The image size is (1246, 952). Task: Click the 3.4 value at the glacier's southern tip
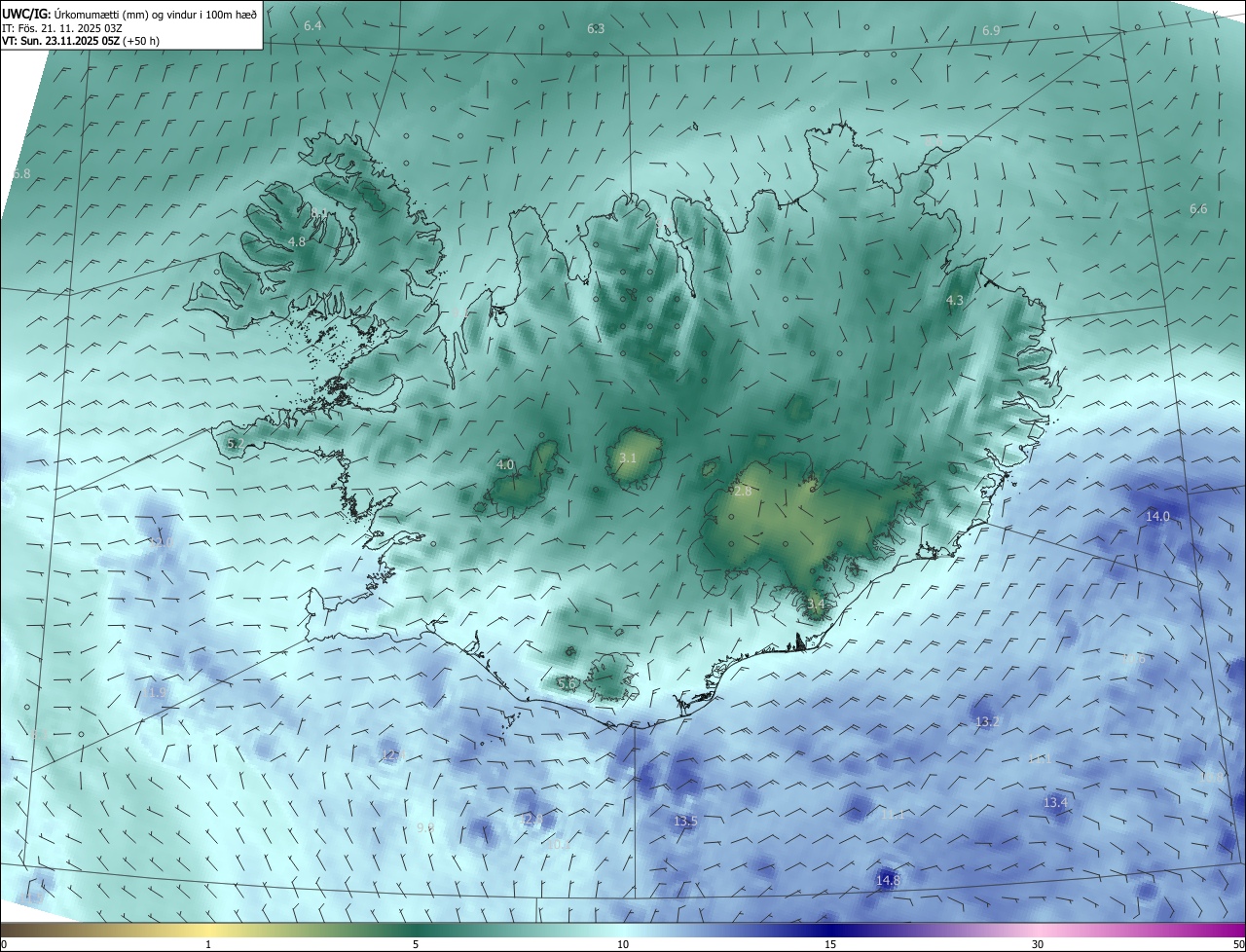(816, 604)
